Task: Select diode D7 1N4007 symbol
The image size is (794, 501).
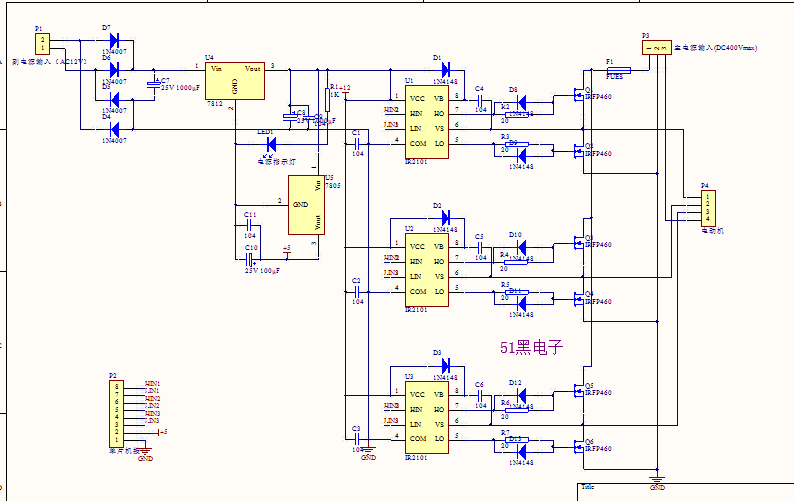Action: pyautogui.click(x=114, y=40)
